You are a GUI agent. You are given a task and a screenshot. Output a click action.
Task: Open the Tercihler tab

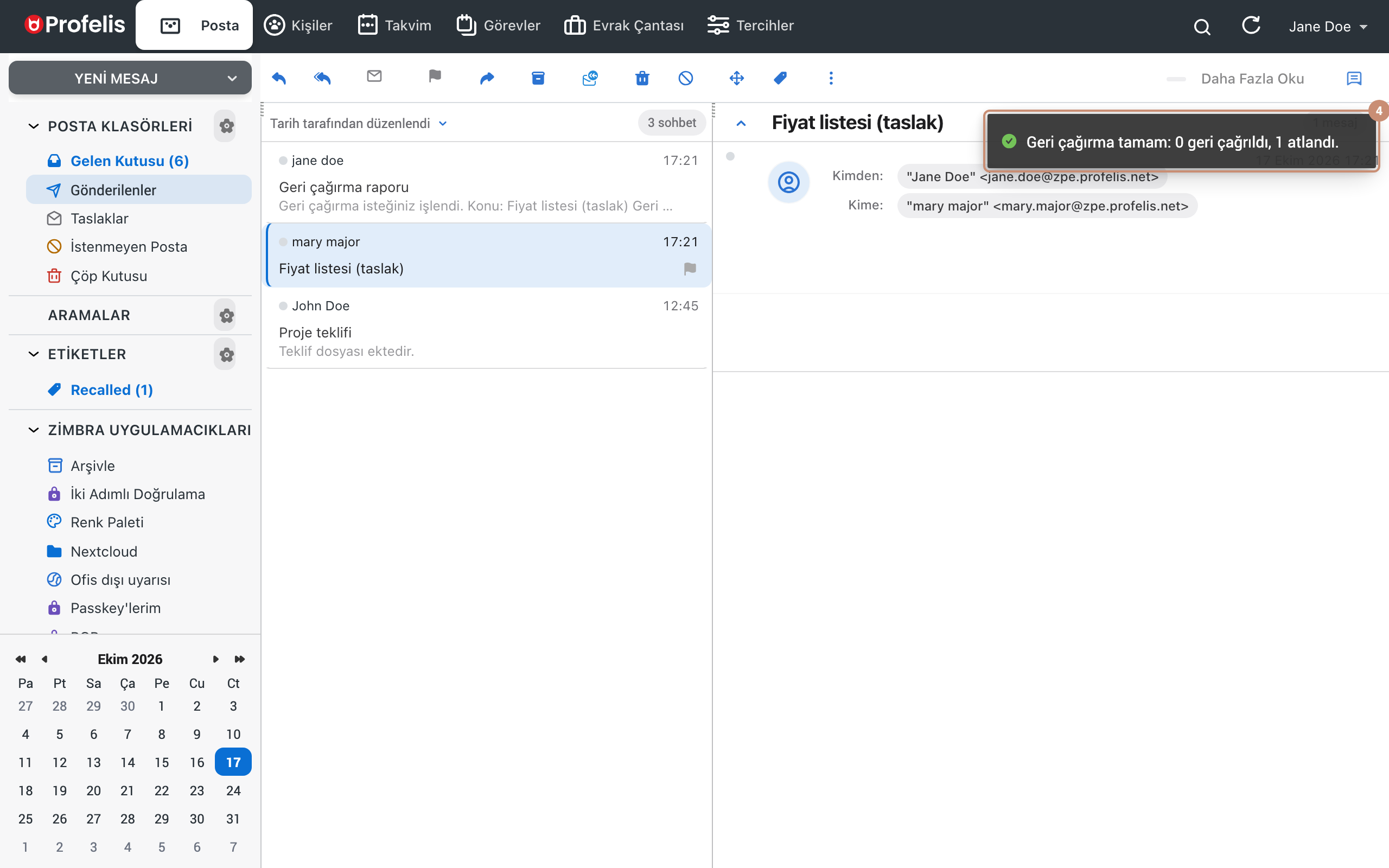click(750, 25)
